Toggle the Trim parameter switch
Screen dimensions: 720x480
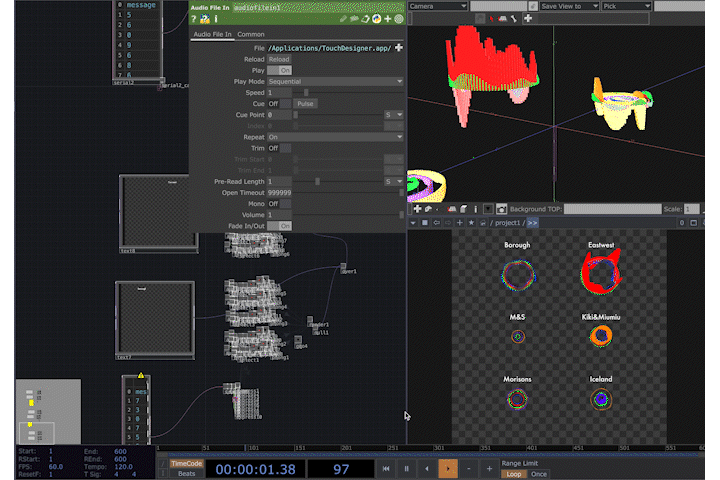(279, 148)
